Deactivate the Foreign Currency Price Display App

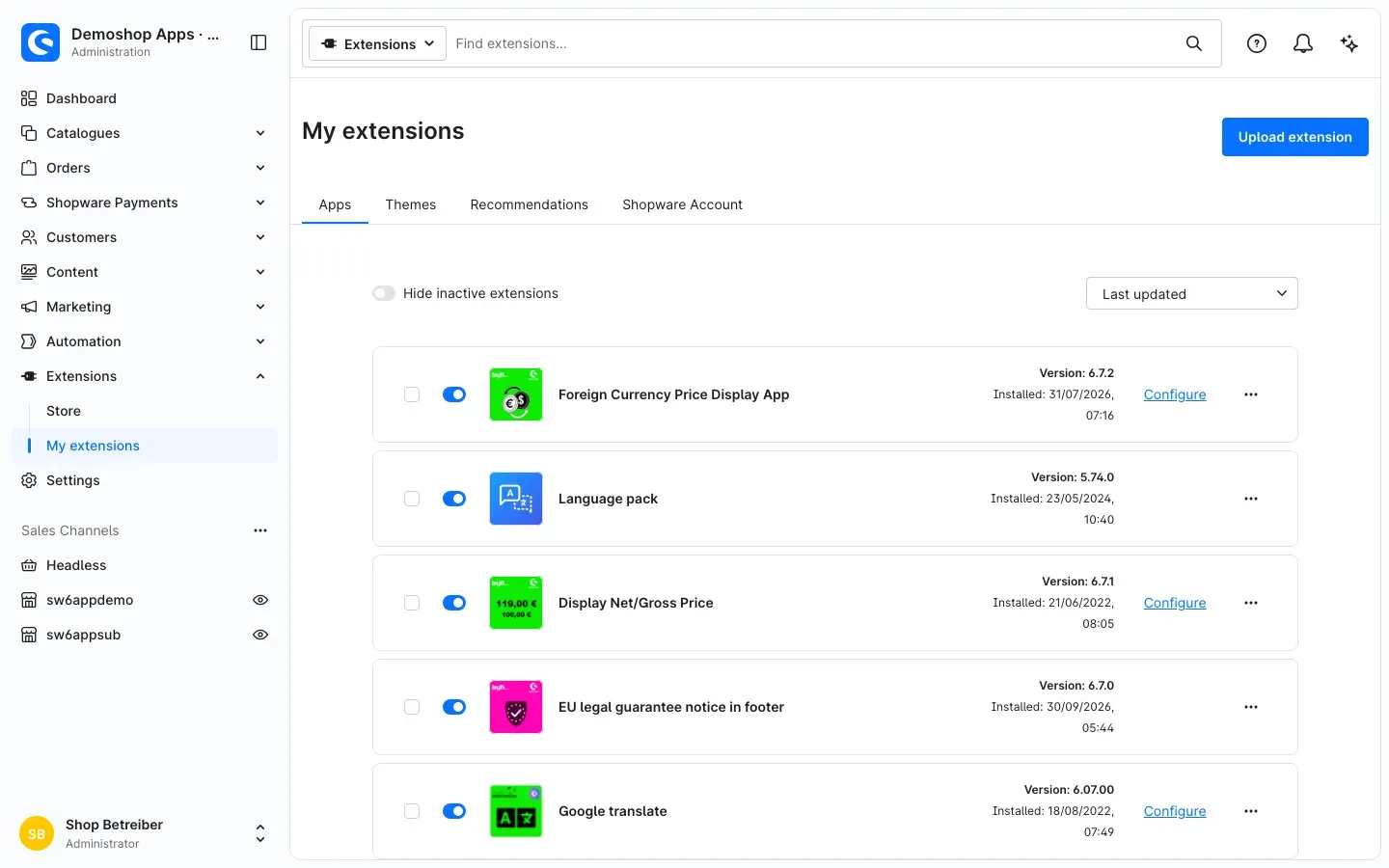coord(454,394)
